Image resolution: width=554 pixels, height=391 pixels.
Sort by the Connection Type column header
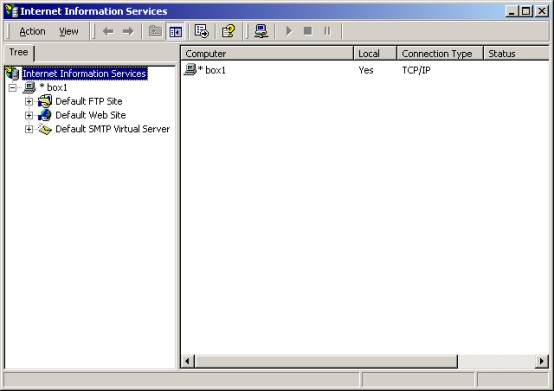(x=440, y=53)
